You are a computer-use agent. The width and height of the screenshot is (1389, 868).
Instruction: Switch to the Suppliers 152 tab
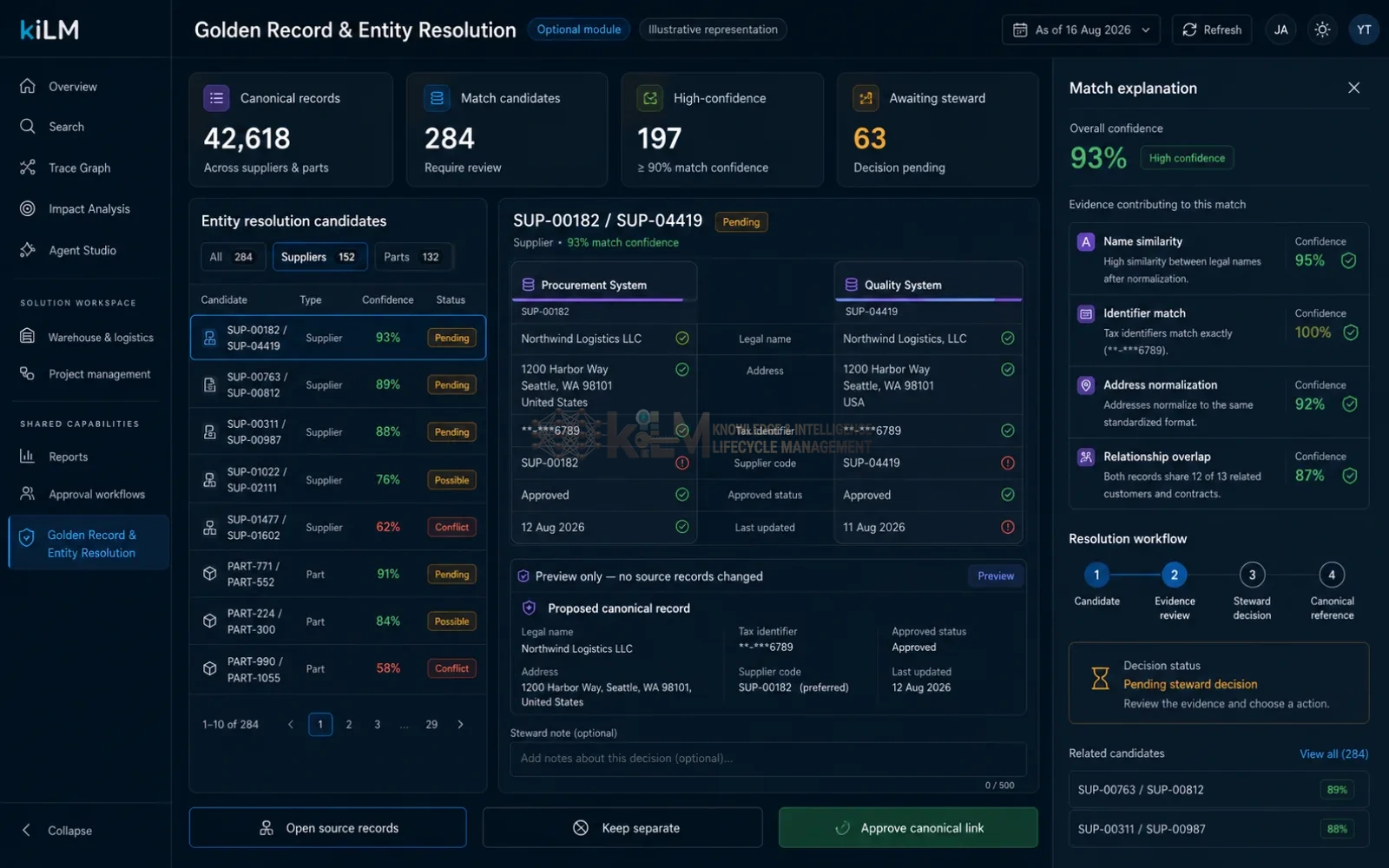(319, 257)
